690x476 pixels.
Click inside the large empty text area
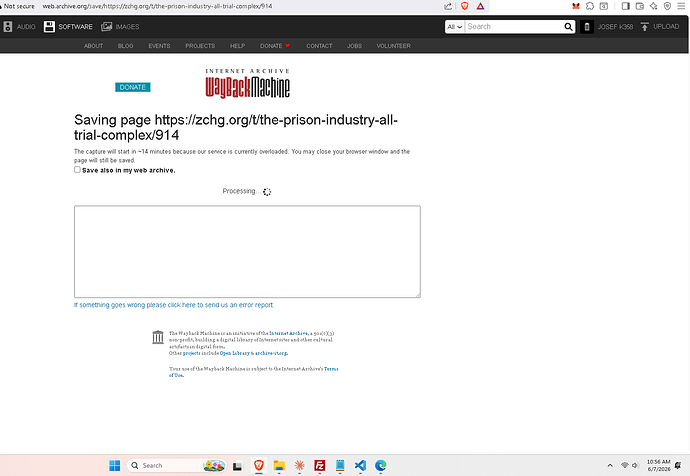(247, 252)
